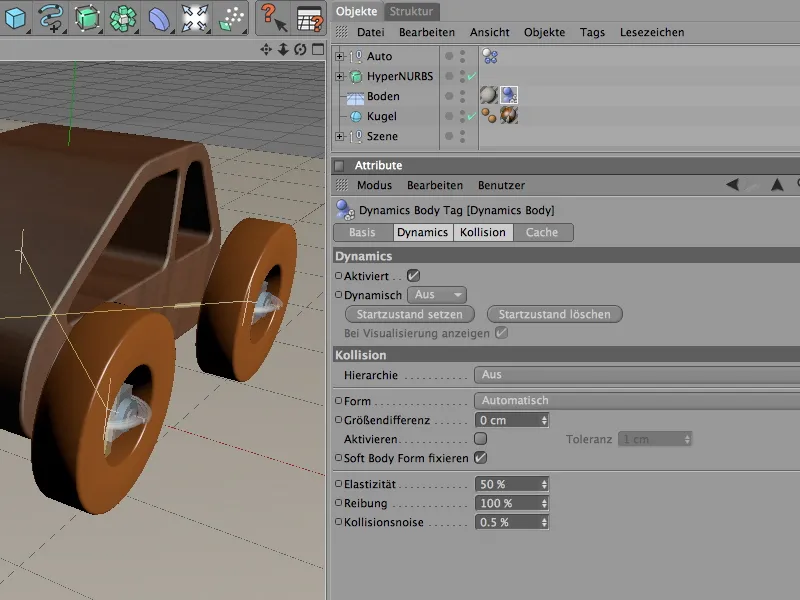Switch to the Kollision tab
Screen dimensions: 800x600
tap(484, 232)
